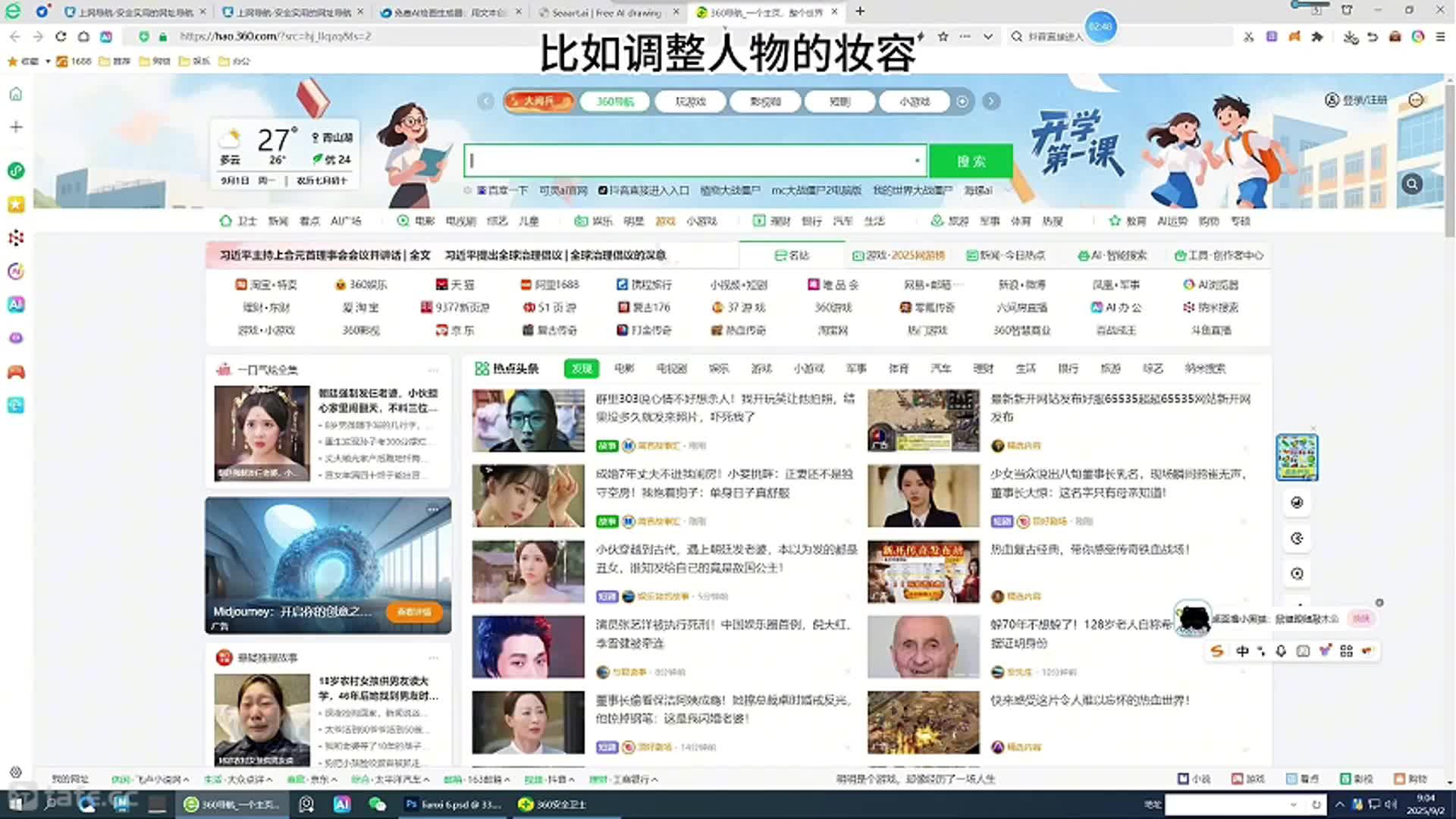Open the suggestions dropdown arrow inside the search box
The height and width of the screenshot is (819, 1456).
click(916, 161)
